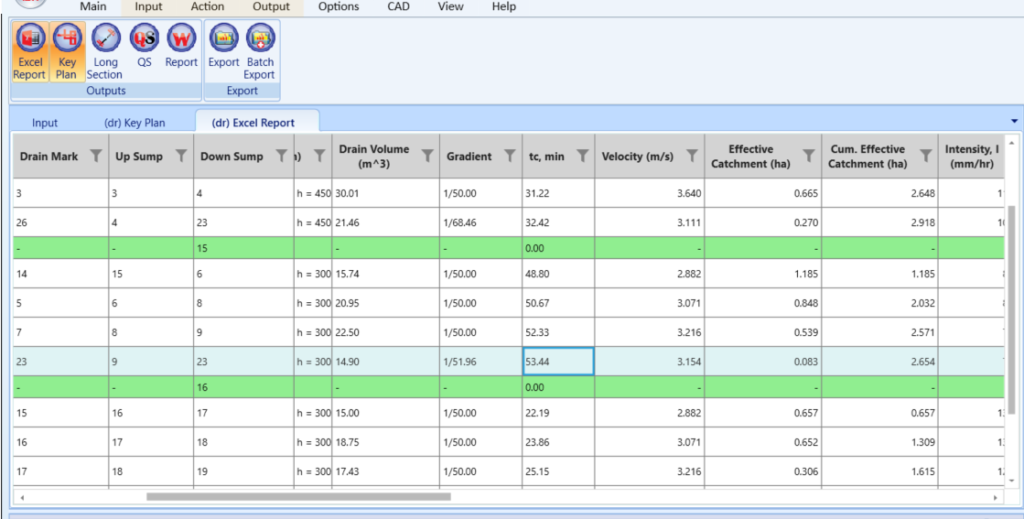
Task: Open the Options menu
Action: click(338, 7)
